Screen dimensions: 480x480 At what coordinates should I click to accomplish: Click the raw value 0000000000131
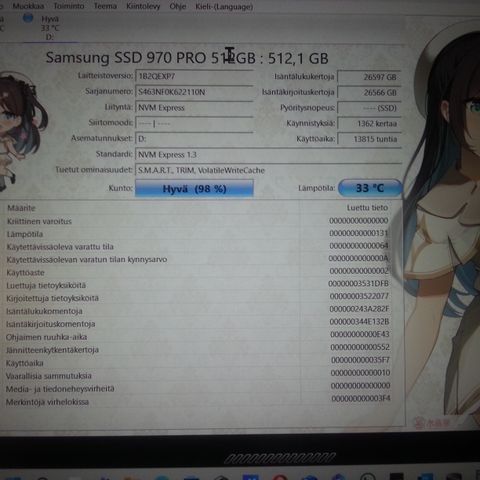click(x=359, y=233)
